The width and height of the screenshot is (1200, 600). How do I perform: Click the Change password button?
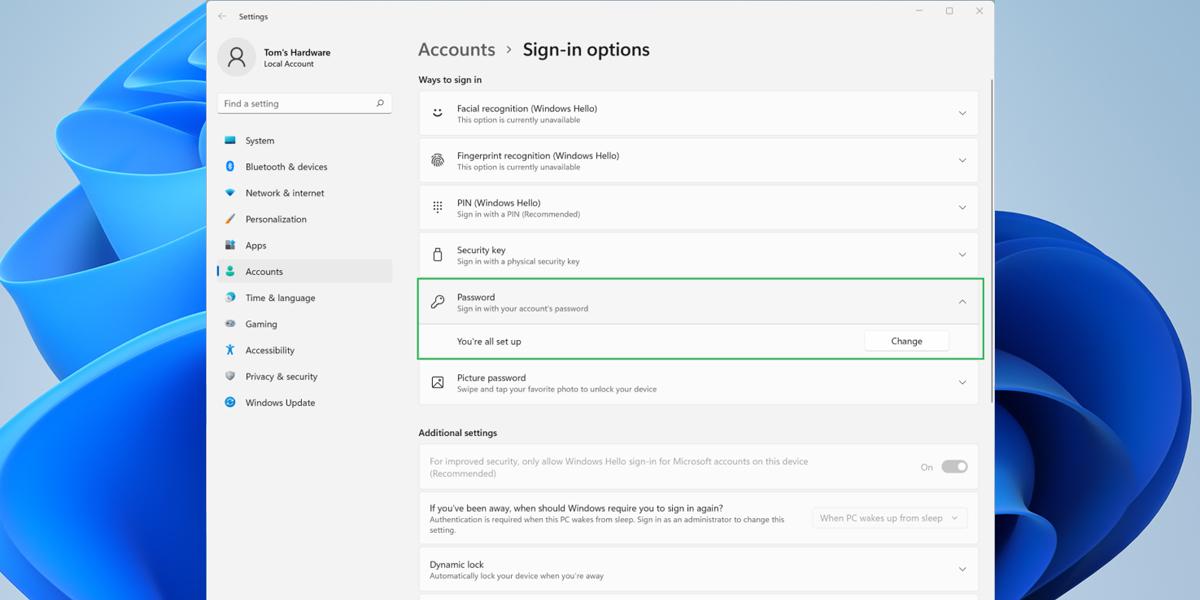(907, 341)
